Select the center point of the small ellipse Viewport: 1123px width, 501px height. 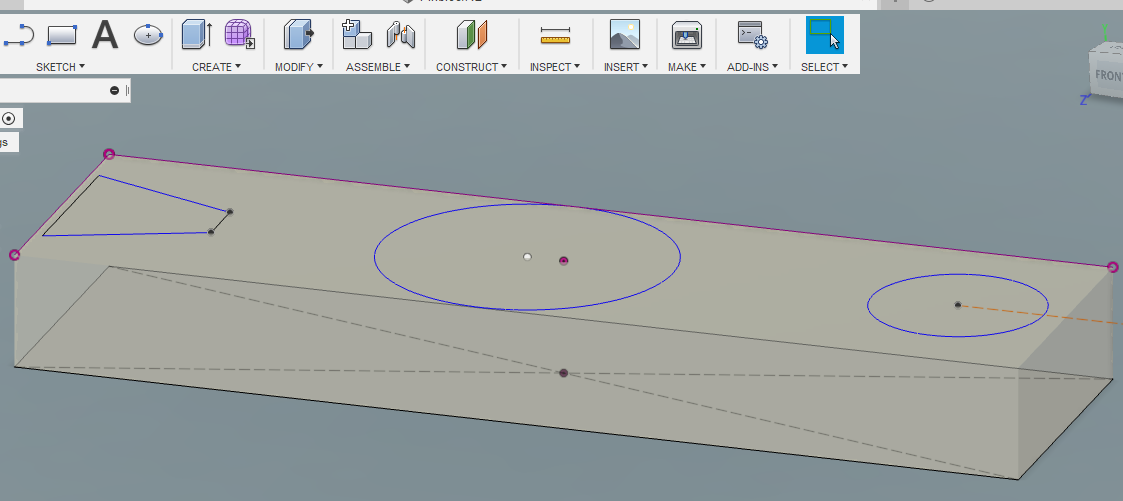pyautogui.click(x=958, y=305)
